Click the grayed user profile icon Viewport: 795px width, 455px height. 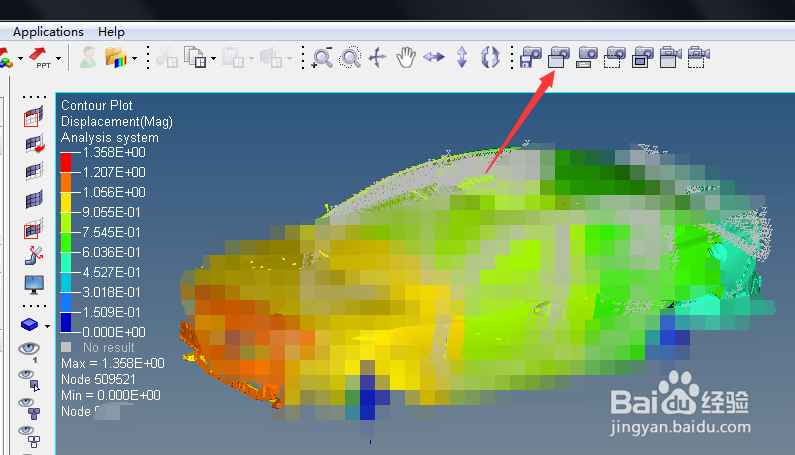tap(88, 57)
